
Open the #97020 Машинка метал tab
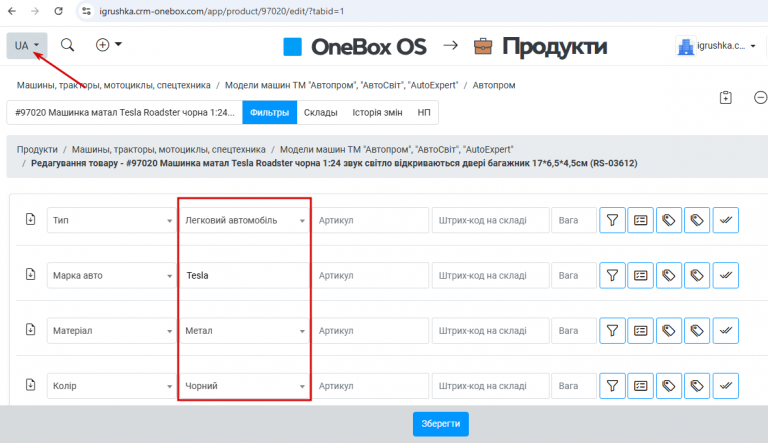tap(125, 112)
